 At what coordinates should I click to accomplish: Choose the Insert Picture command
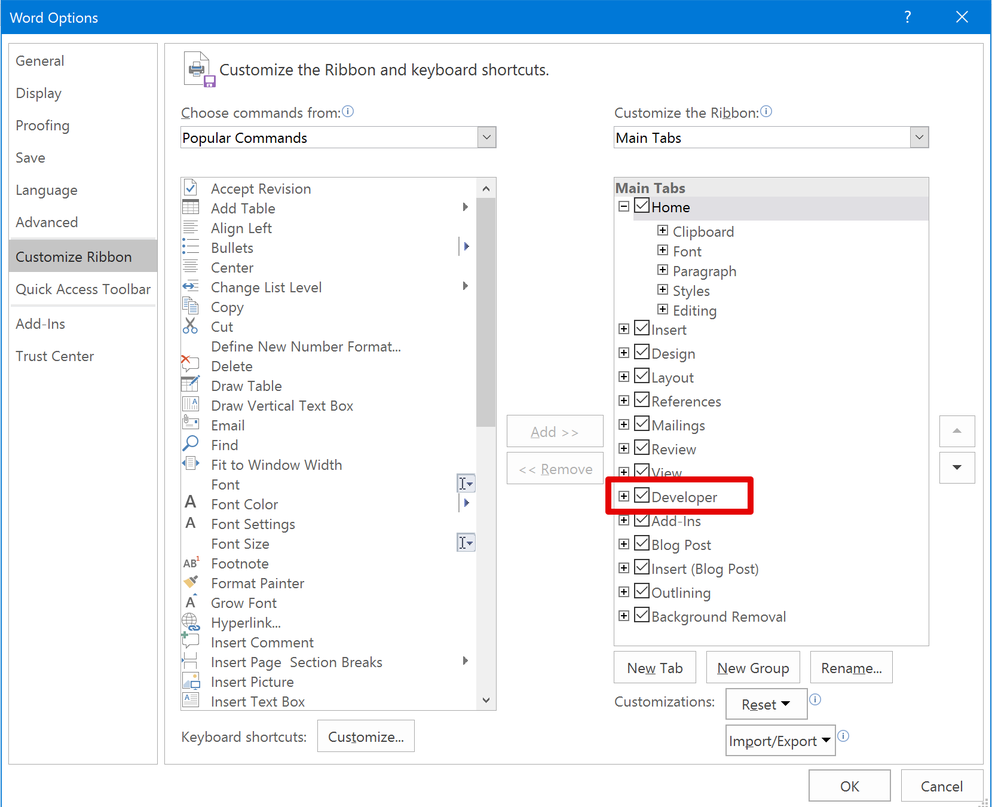pyautogui.click(x=191, y=681)
